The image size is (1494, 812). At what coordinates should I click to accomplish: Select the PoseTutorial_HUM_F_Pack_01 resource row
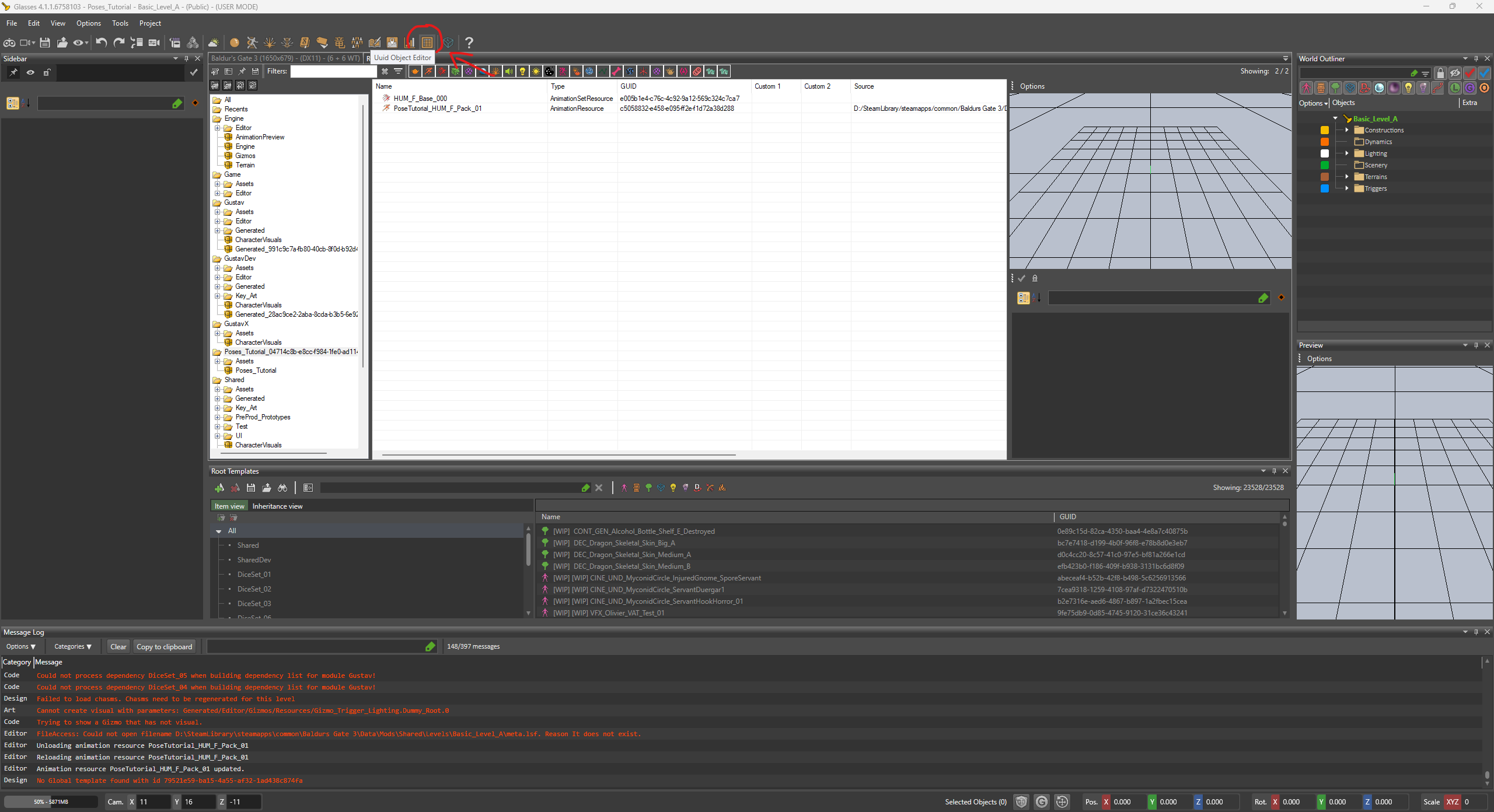click(689, 108)
